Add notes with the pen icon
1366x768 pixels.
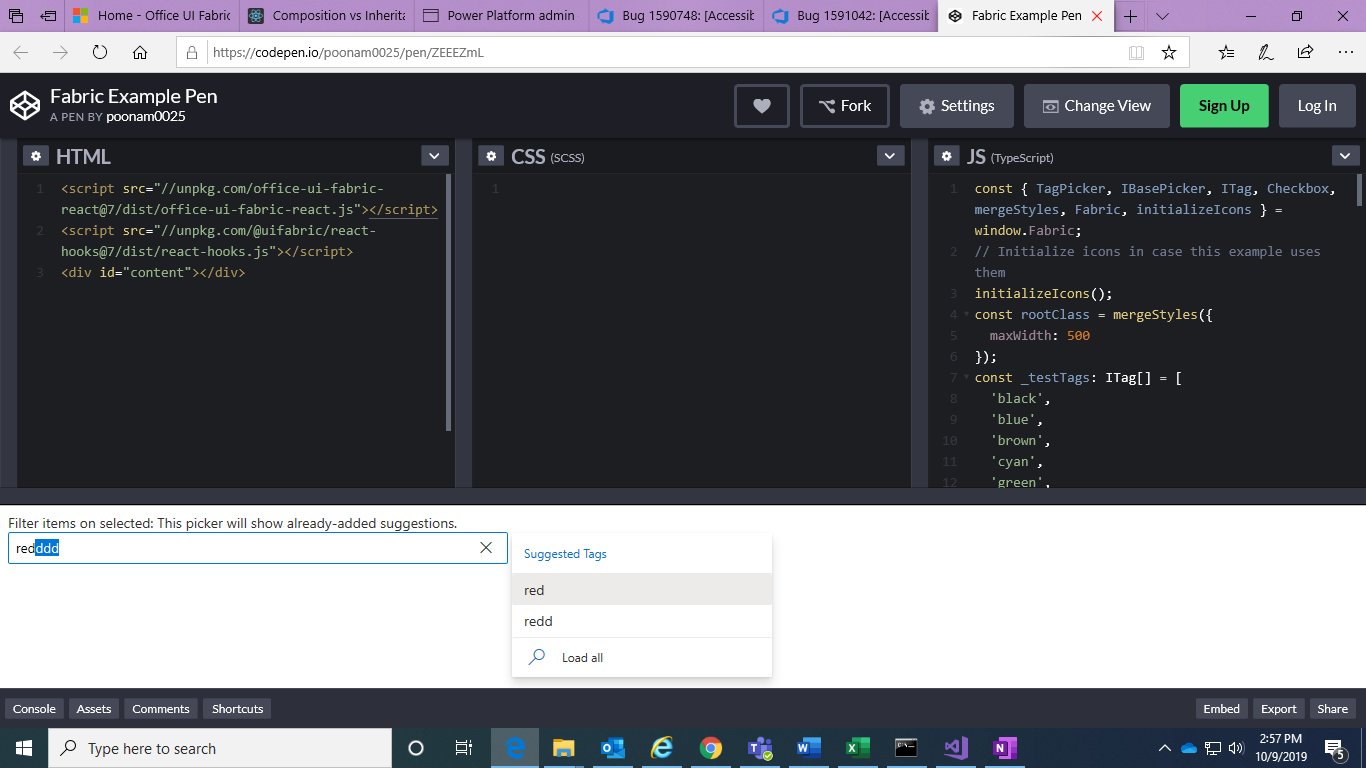tap(1266, 52)
